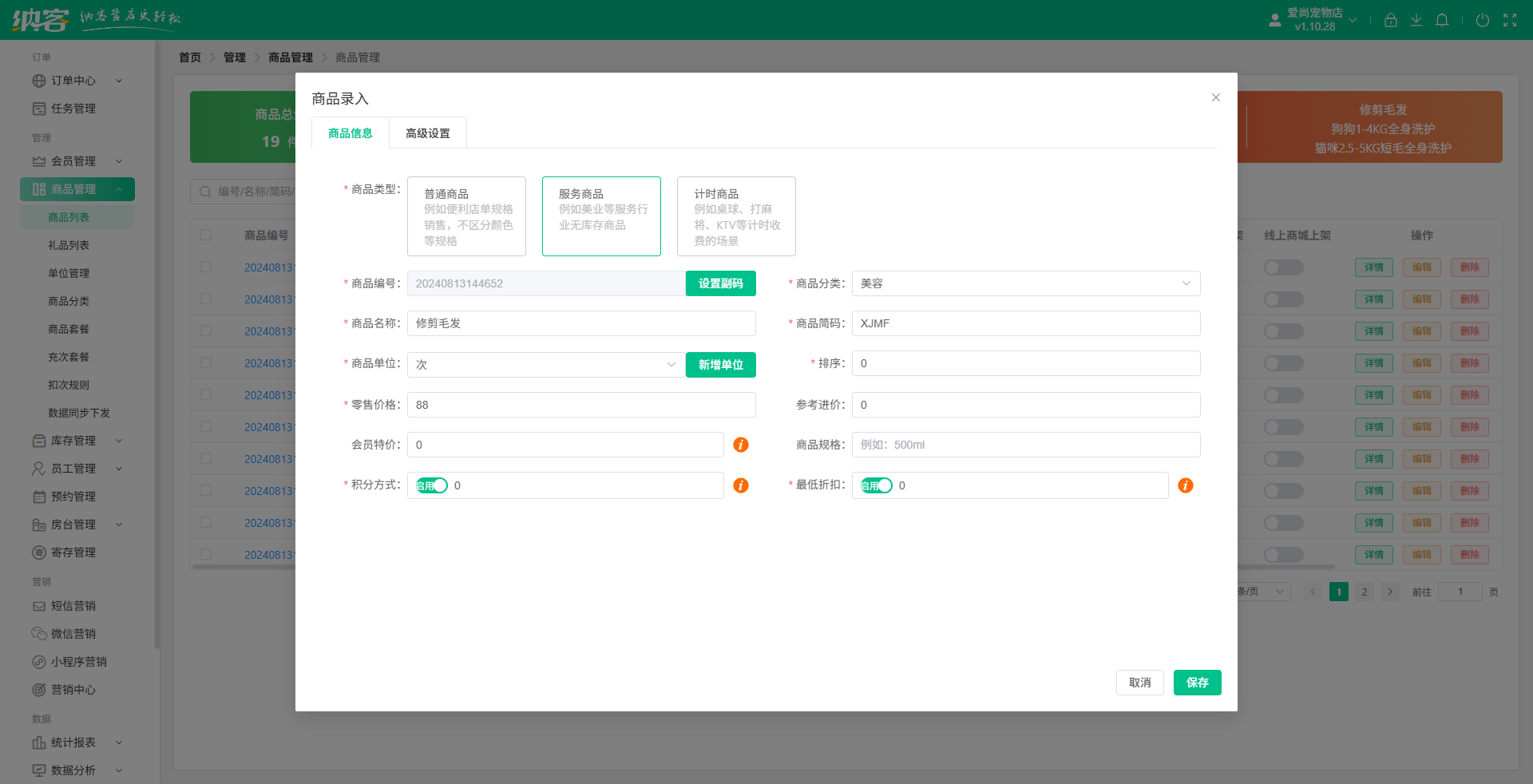
Task: Click the 商品规格 input field
Action: click(1026, 445)
